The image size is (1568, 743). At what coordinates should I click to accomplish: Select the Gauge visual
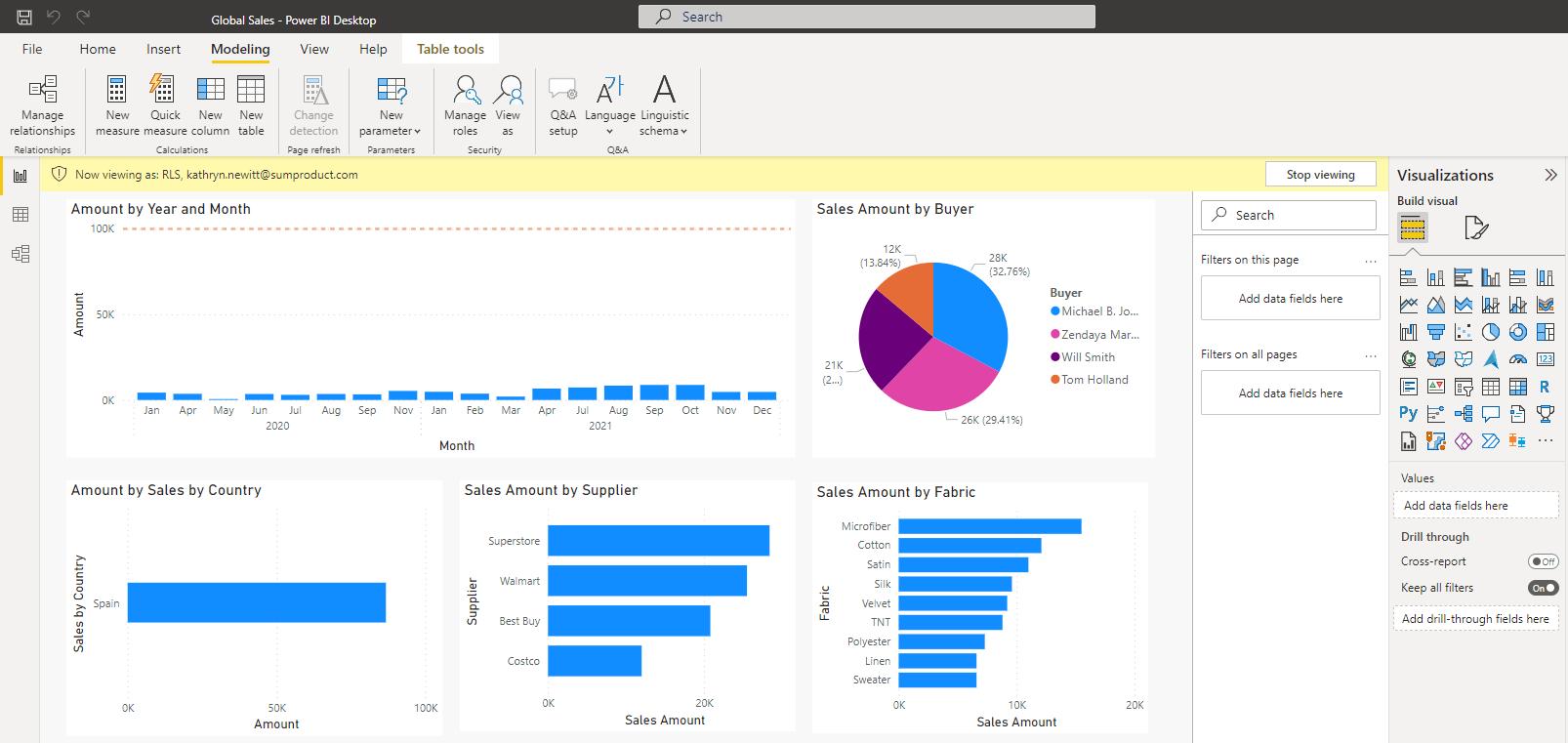(1517, 359)
